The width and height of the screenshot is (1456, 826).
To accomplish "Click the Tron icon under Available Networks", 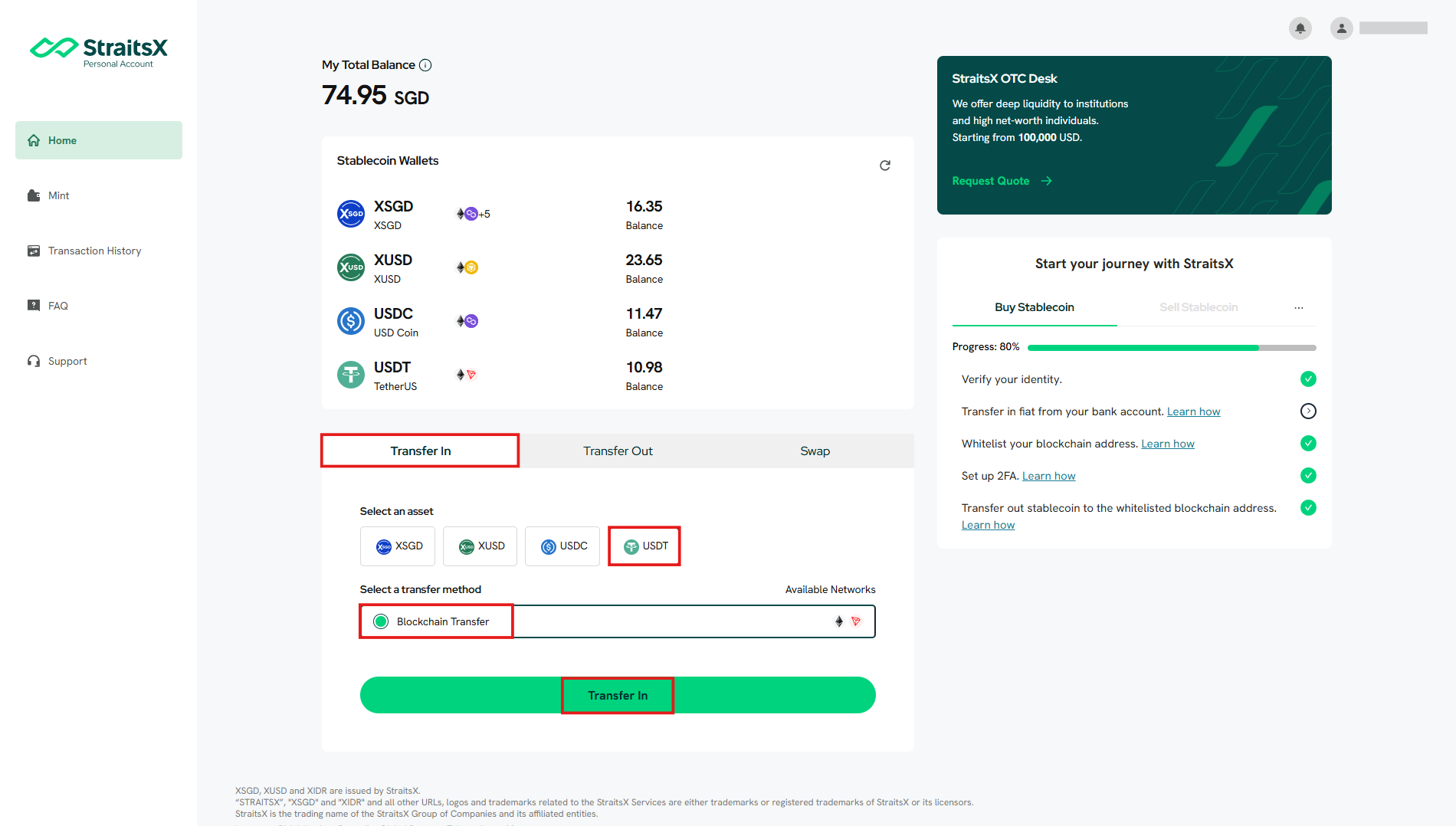I will click(856, 621).
